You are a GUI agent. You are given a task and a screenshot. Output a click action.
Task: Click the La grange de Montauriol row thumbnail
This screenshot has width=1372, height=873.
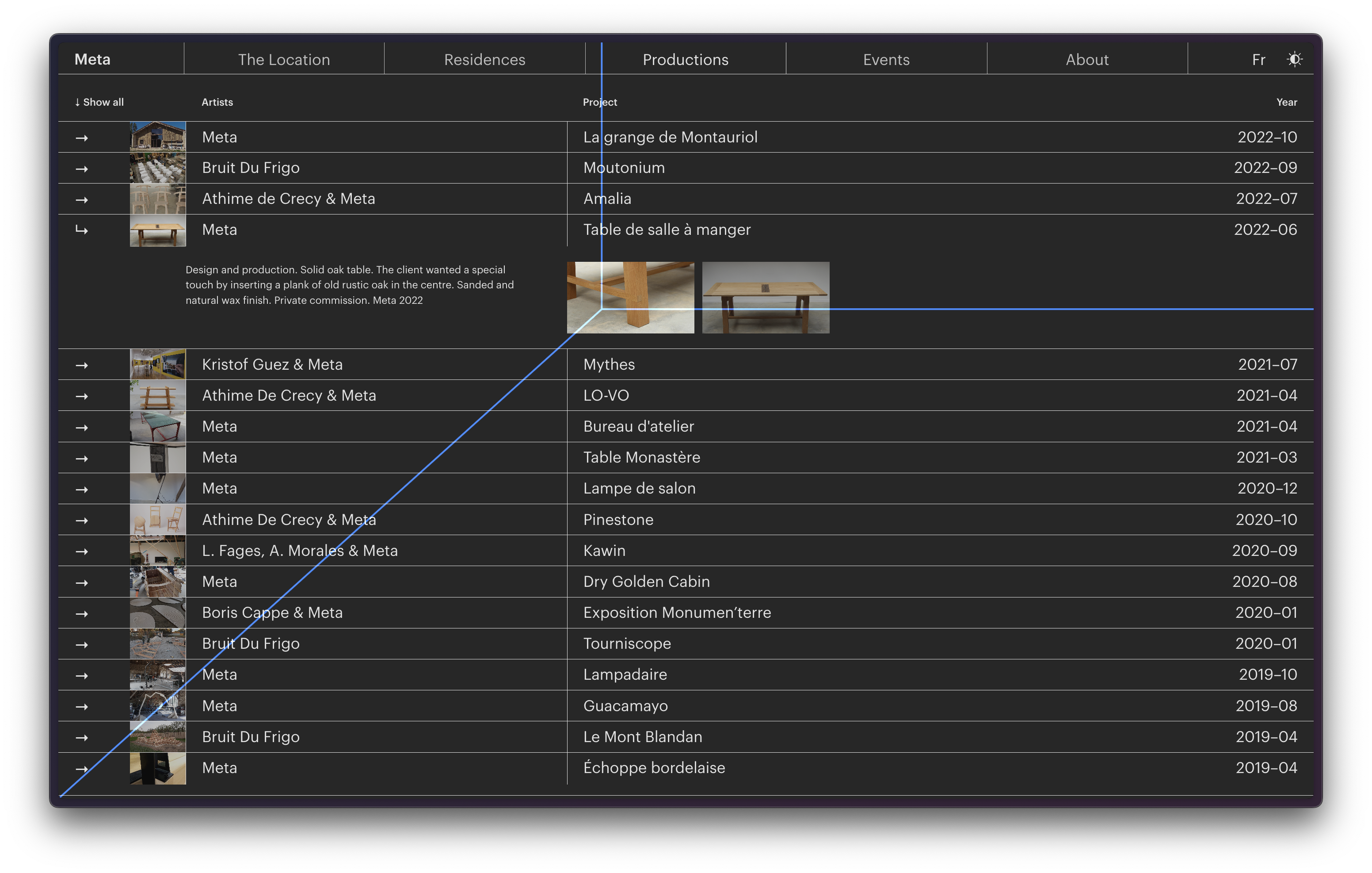158,137
